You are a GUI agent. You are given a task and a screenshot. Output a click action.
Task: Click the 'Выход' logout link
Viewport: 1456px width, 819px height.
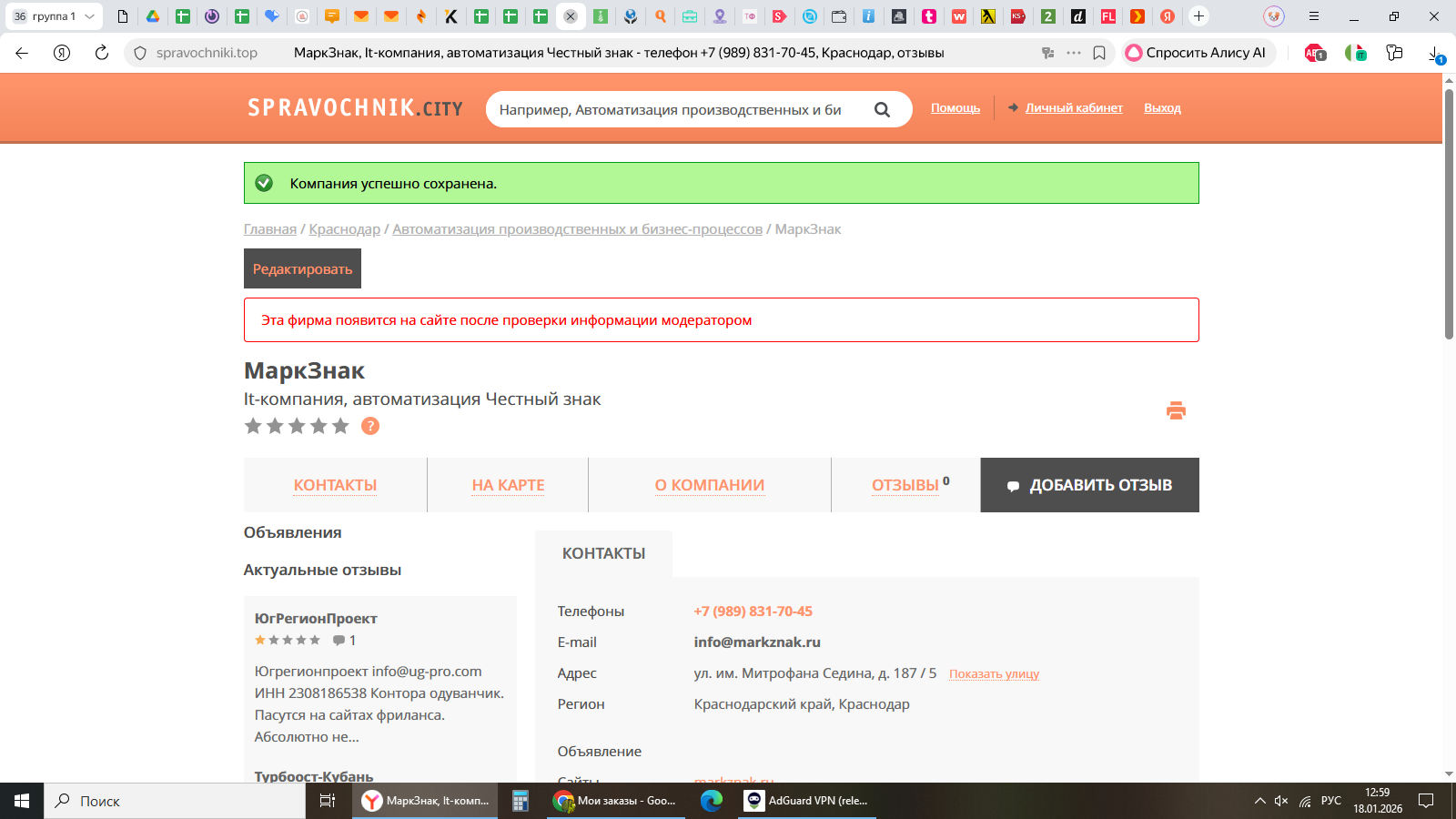[1162, 107]
